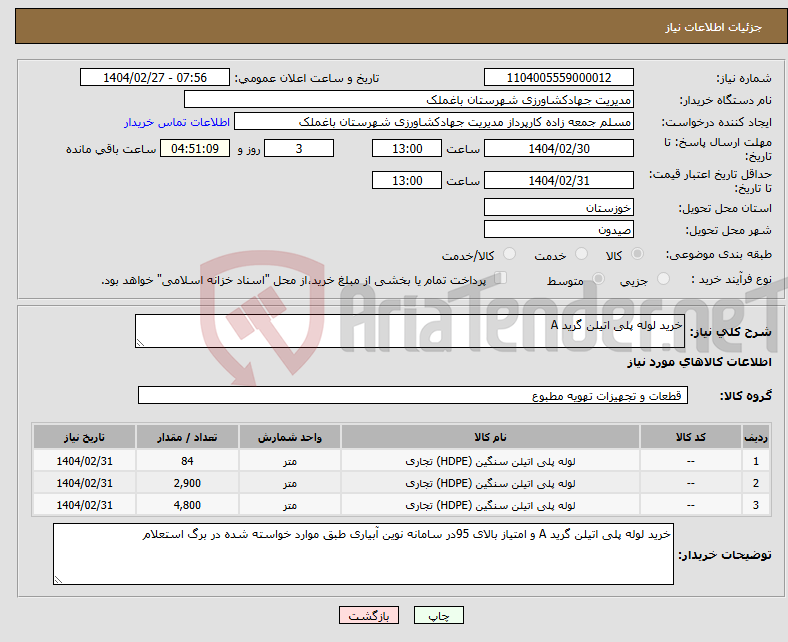Click the announcement date field 1404/02/27 - 07:56
The height and width of the screenshot is (642, 788).
154,77
